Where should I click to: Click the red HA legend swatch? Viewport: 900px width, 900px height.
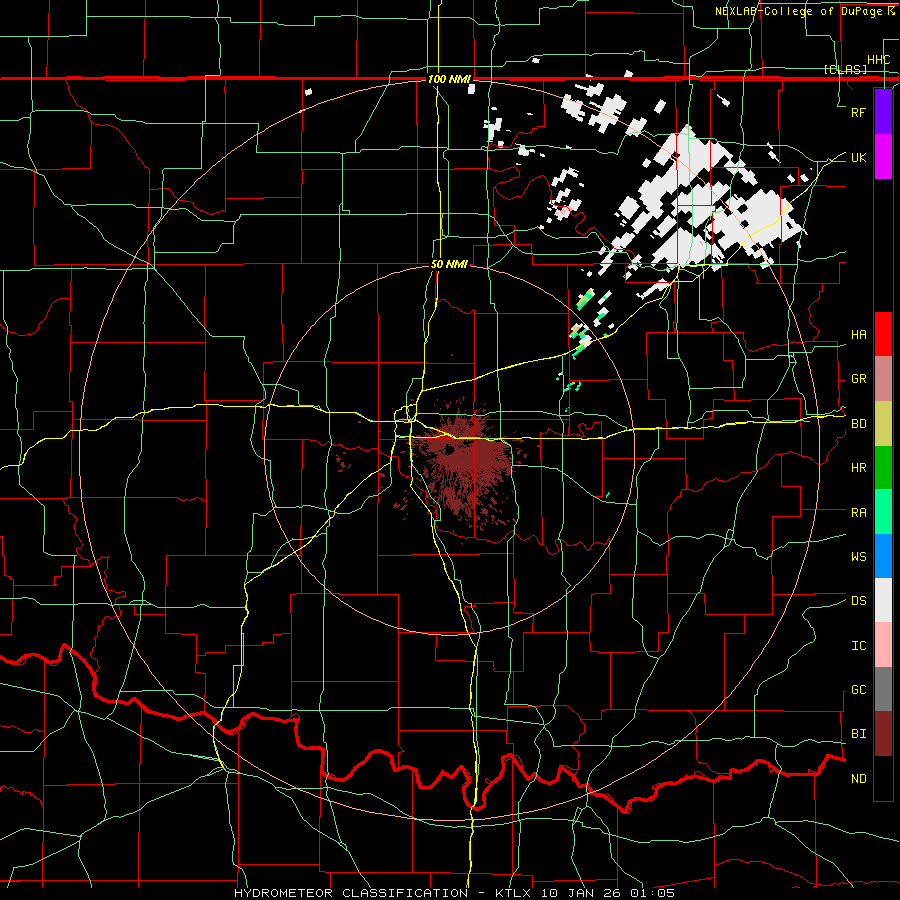(x=883, y=334)
